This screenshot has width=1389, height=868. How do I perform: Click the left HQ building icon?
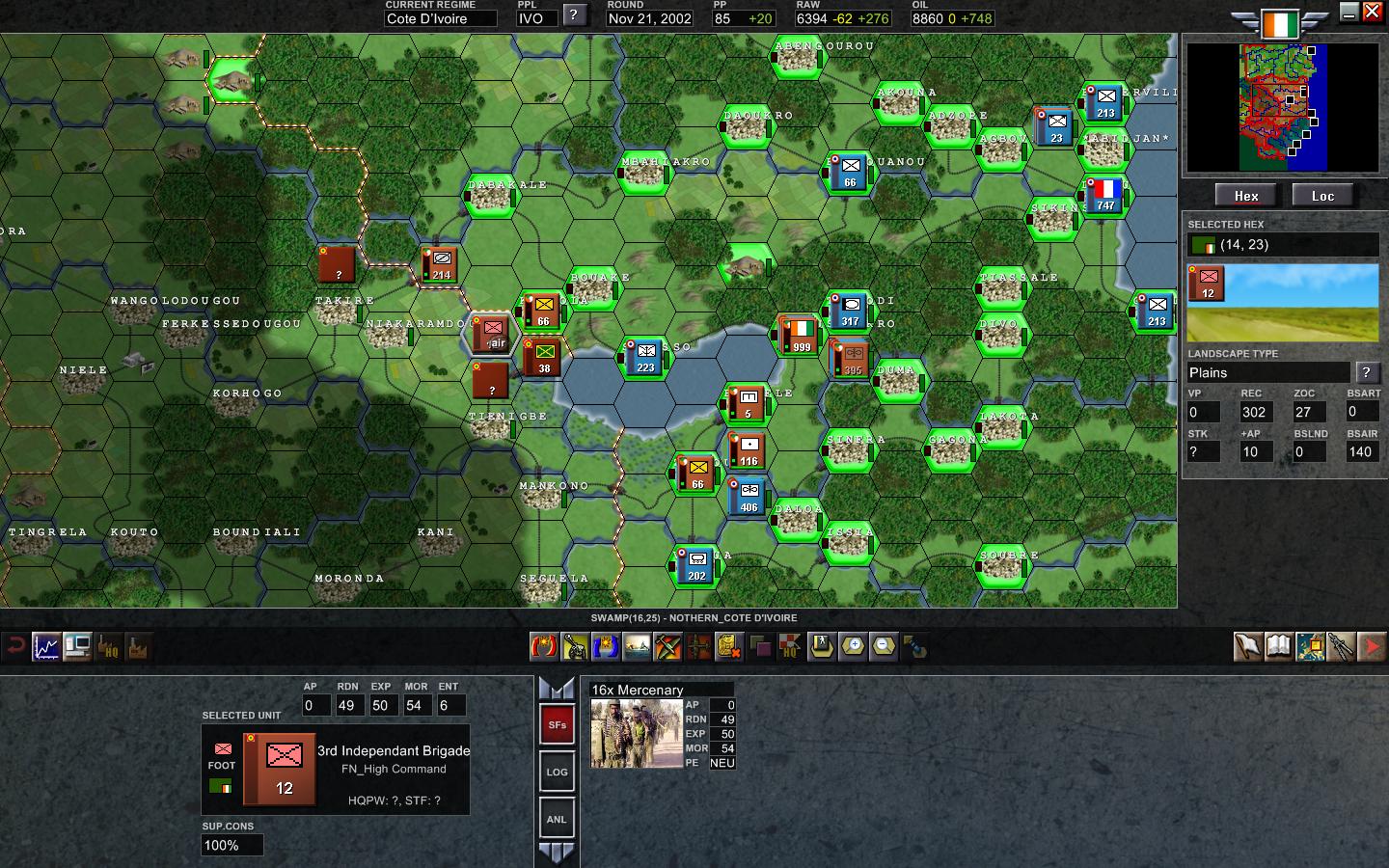click(x=108, y=646)
